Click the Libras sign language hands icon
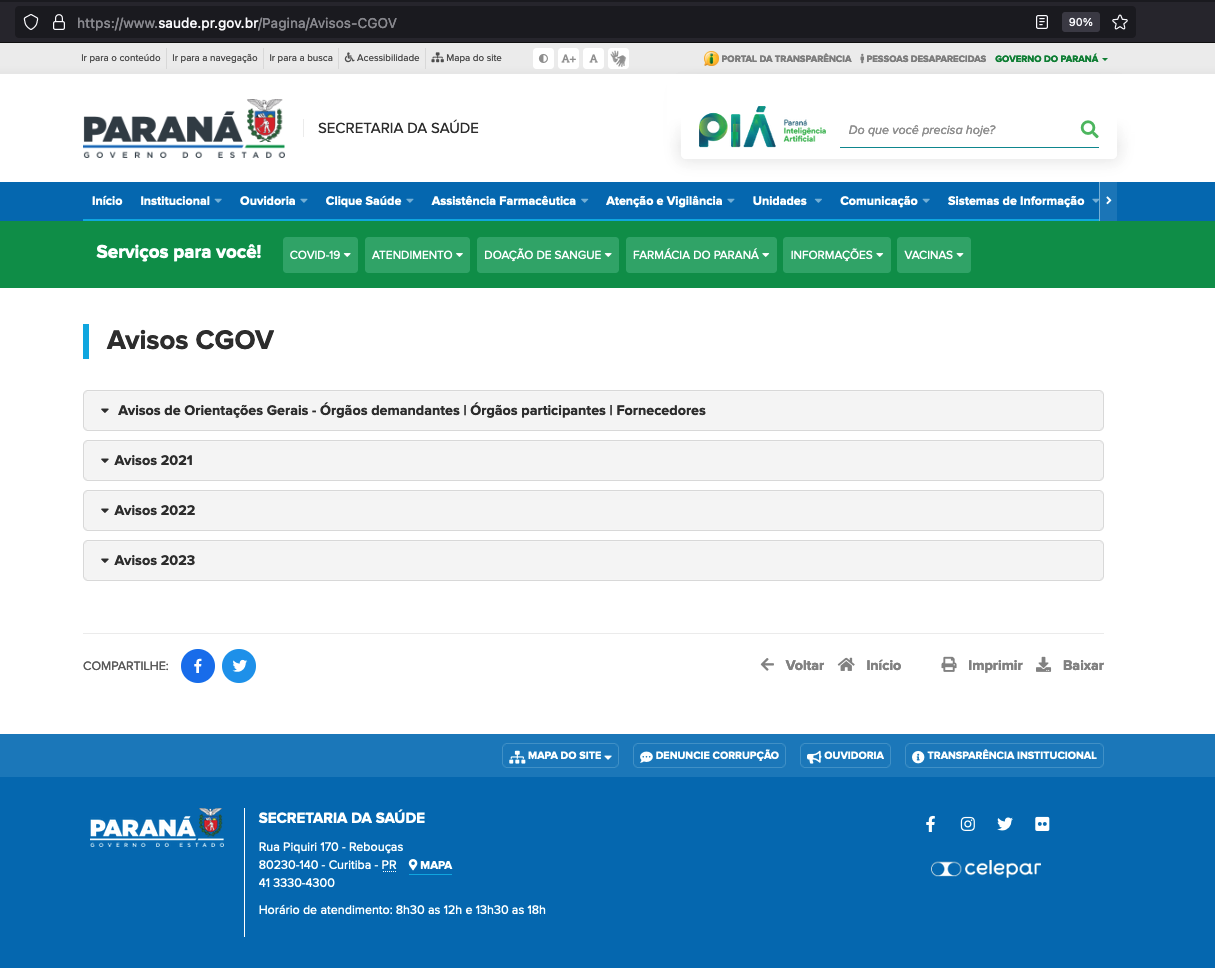 (618, 59)
